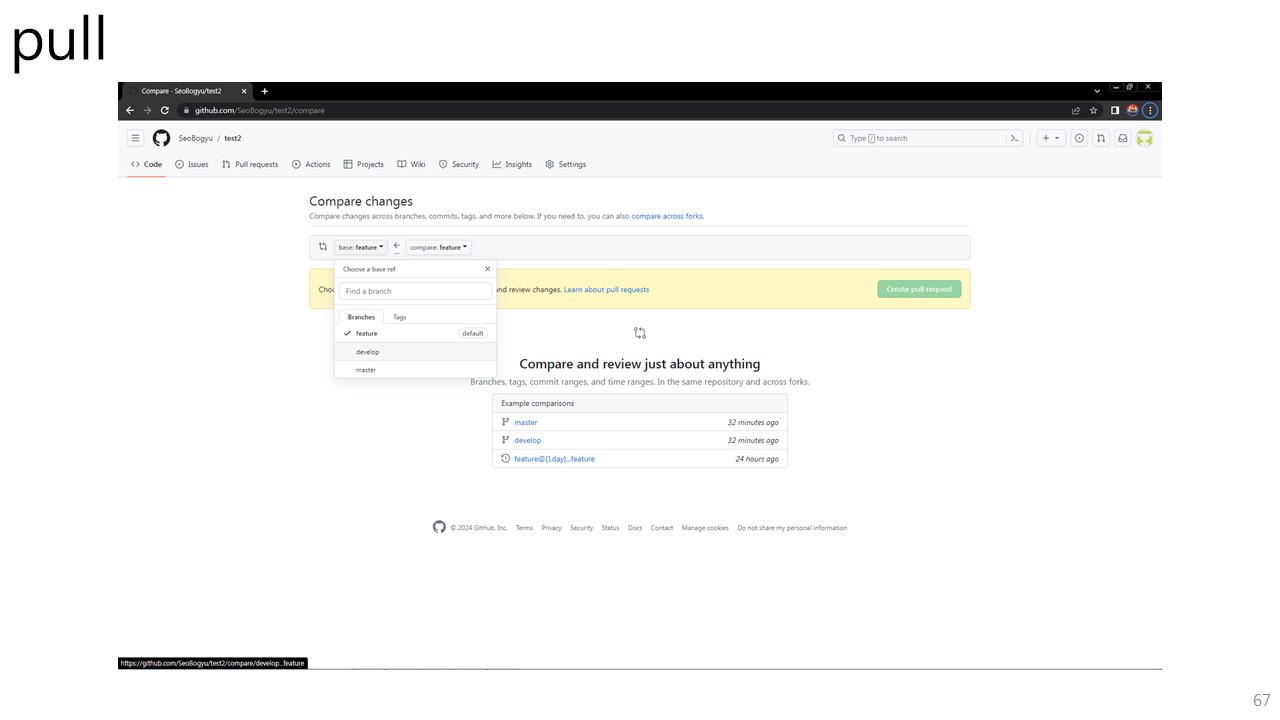
Task: Open the user avatar menu
Action: pyautogui.click(x=1145, y=138)
